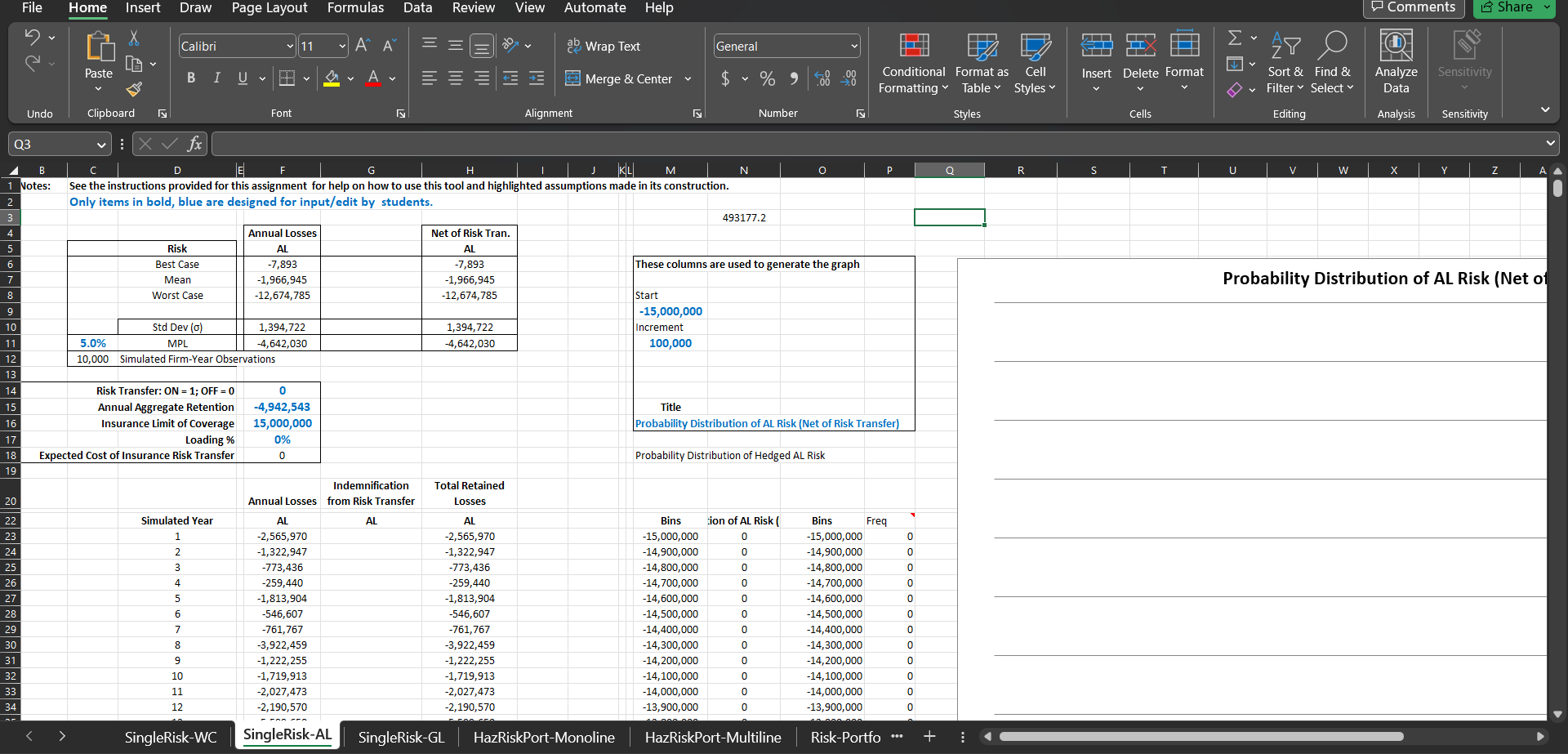Image resolution: width=1568 pixels, height=754 pixels.
Task: Open the Name Box dropdown arrow
Action: [x=101, y=145]
